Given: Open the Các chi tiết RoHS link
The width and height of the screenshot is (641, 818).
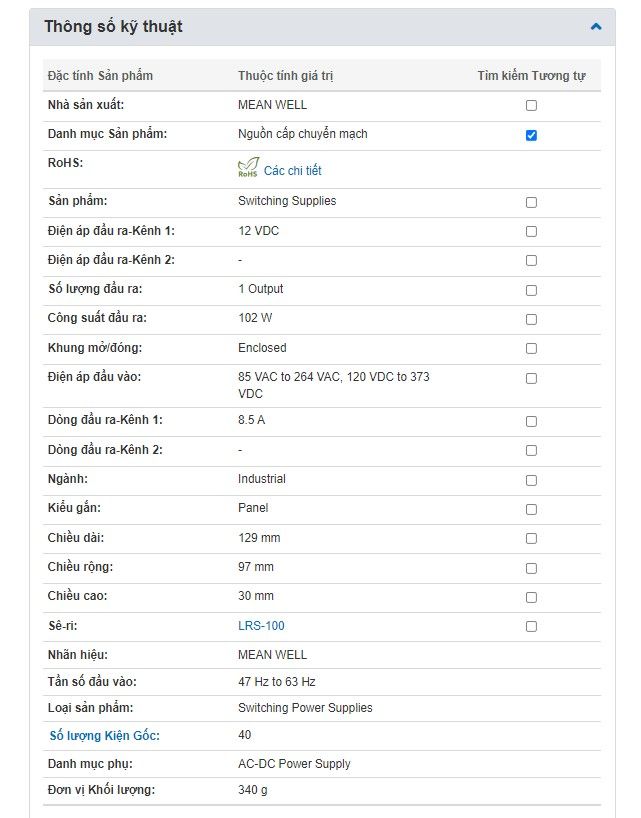Looking at the screenshot, I should click(292, 171).
